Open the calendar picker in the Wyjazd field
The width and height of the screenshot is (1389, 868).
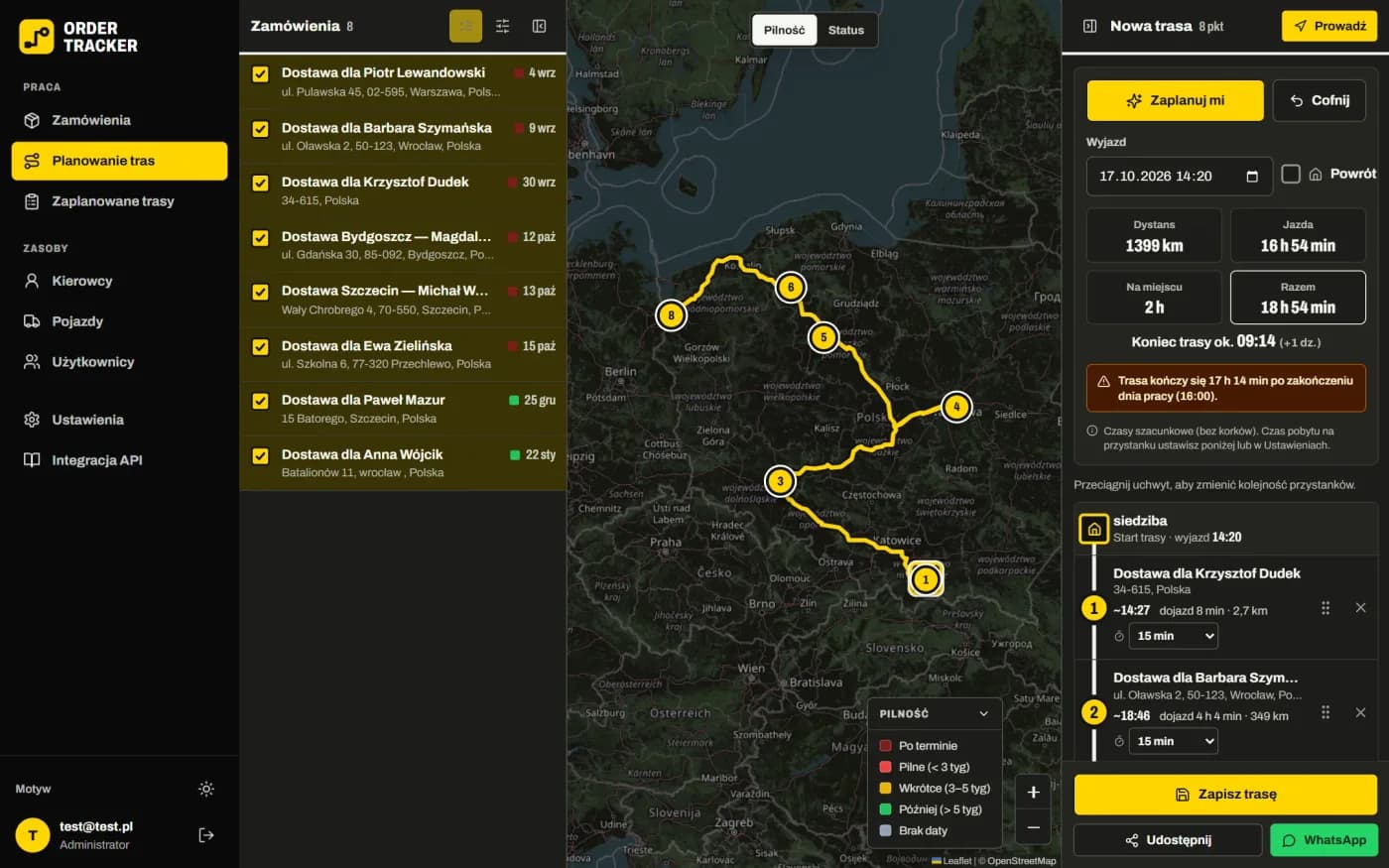(x=1252, y=177)
